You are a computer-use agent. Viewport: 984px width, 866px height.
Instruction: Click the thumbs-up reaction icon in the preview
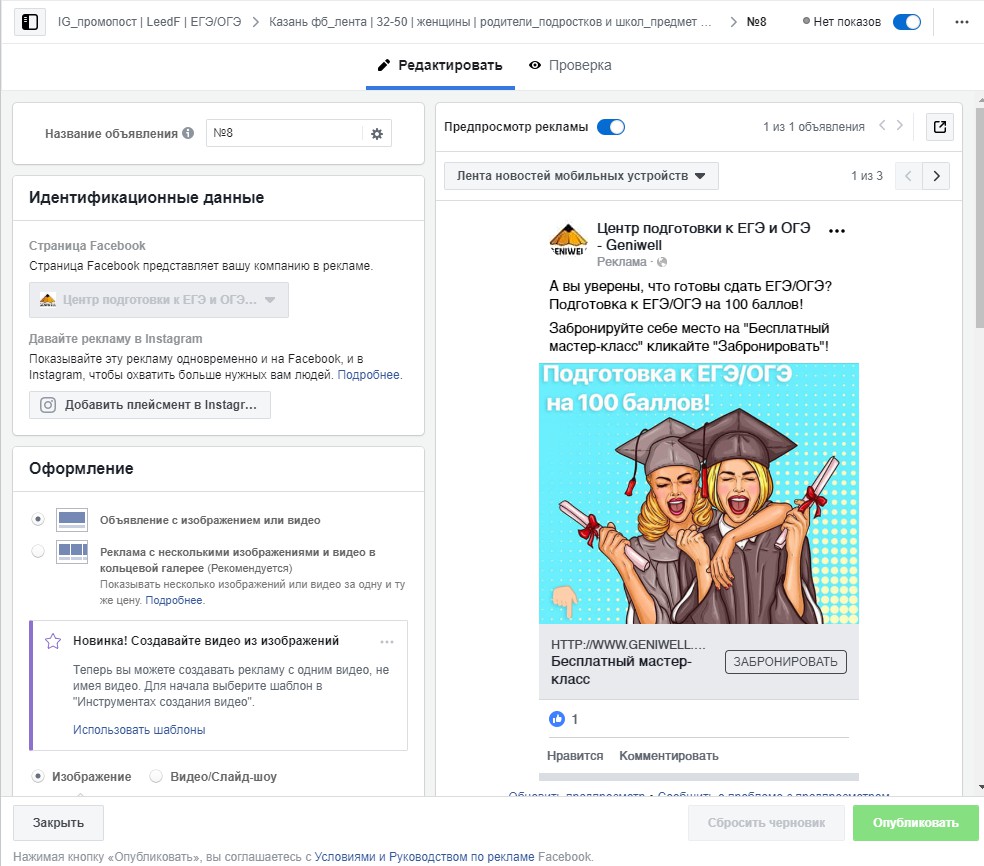tap(557, 719)
